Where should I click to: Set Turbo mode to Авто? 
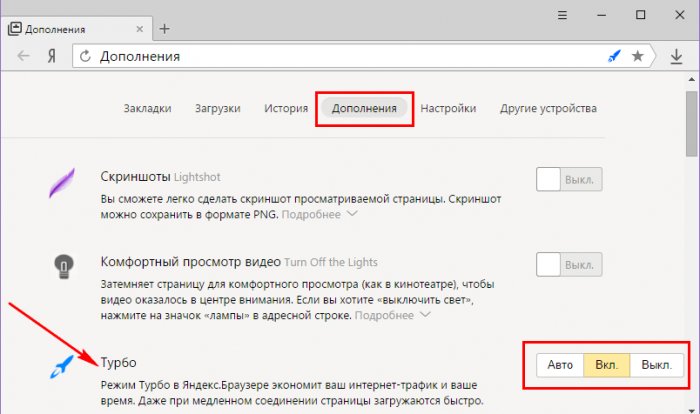pyautogui.click(x=560, y=365)
